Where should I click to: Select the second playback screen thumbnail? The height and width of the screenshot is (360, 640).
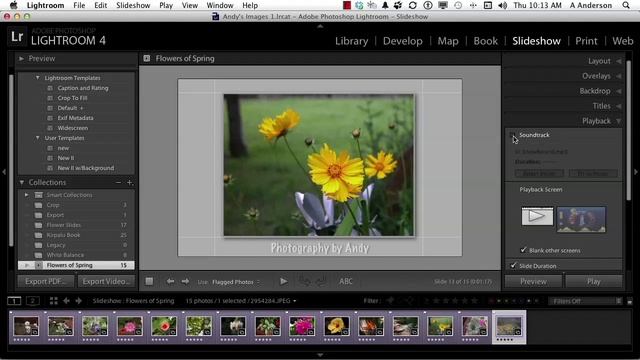581,220
